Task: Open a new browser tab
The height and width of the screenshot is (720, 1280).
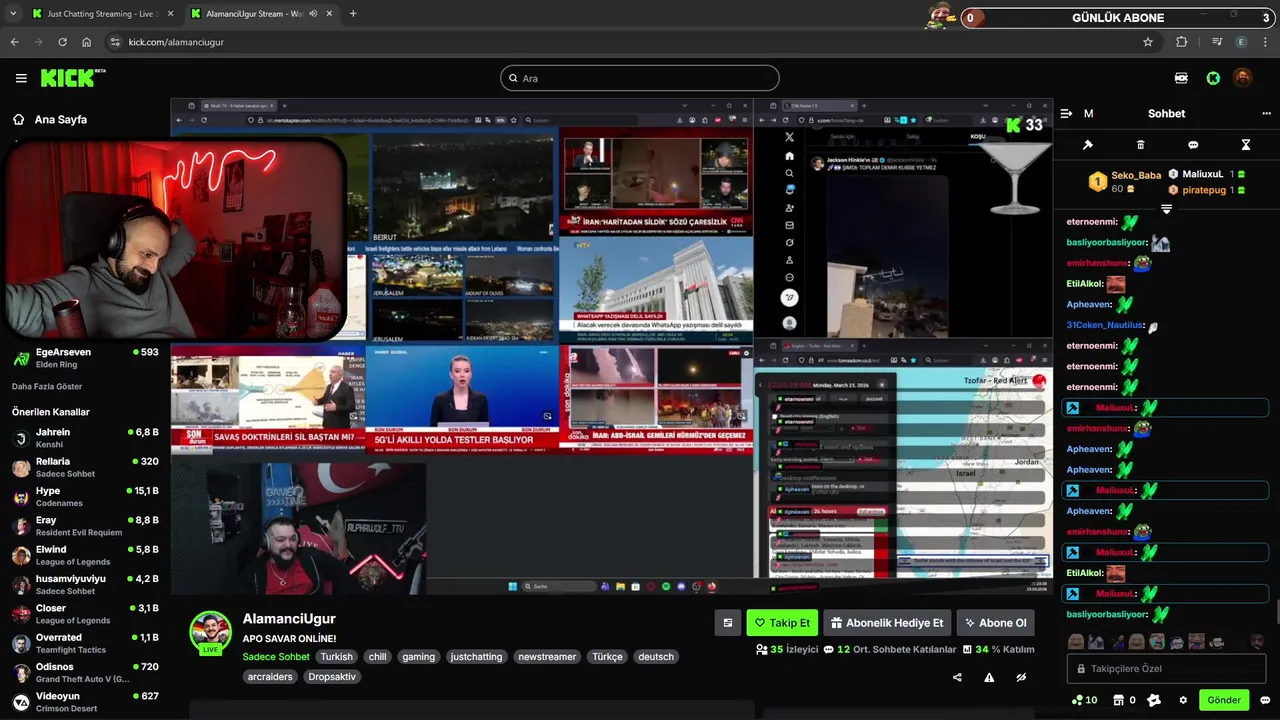Action: pyautogui.click(x=353, y=14)
